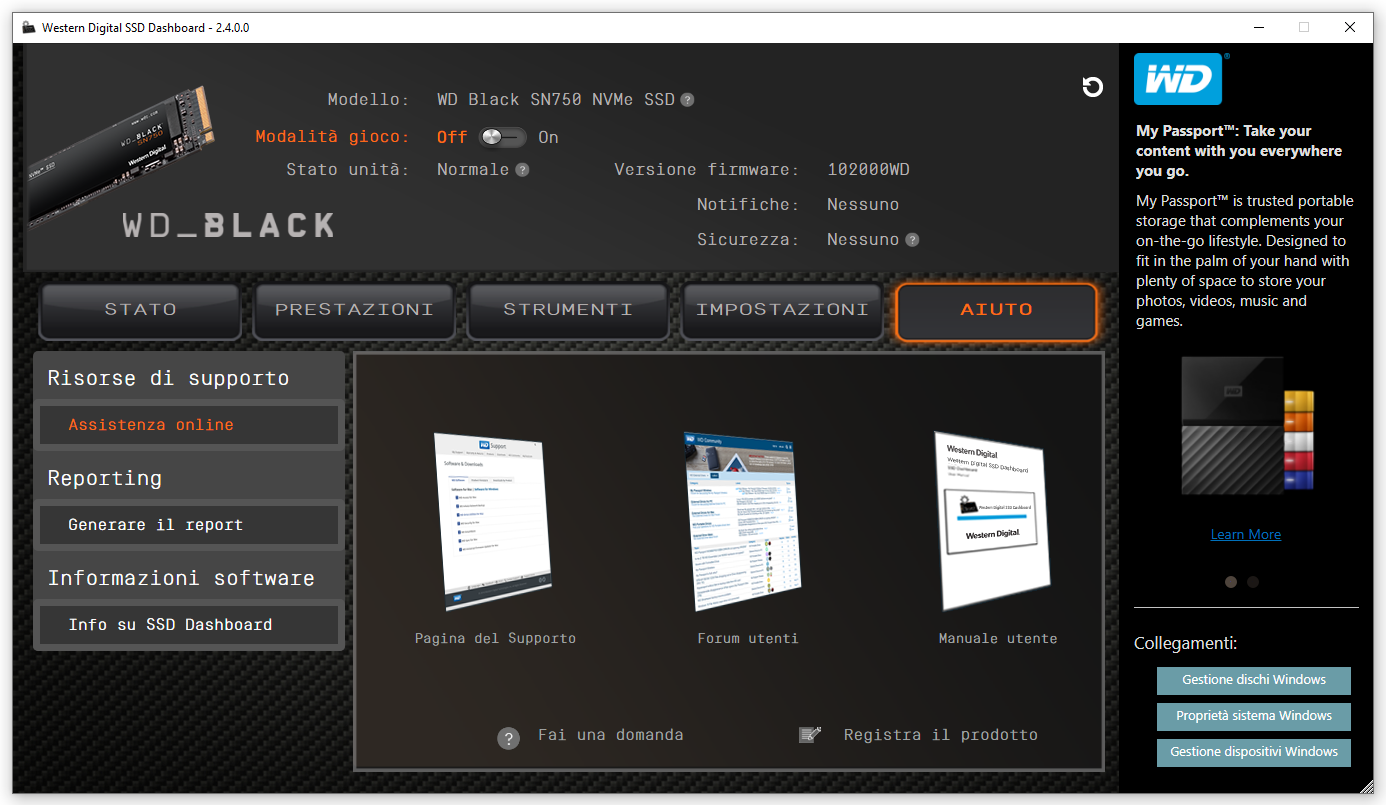The height and width of the screenshot is (805, 1386).
Task: Select Assistenza online in the sidebar
Action: [189, 425]
